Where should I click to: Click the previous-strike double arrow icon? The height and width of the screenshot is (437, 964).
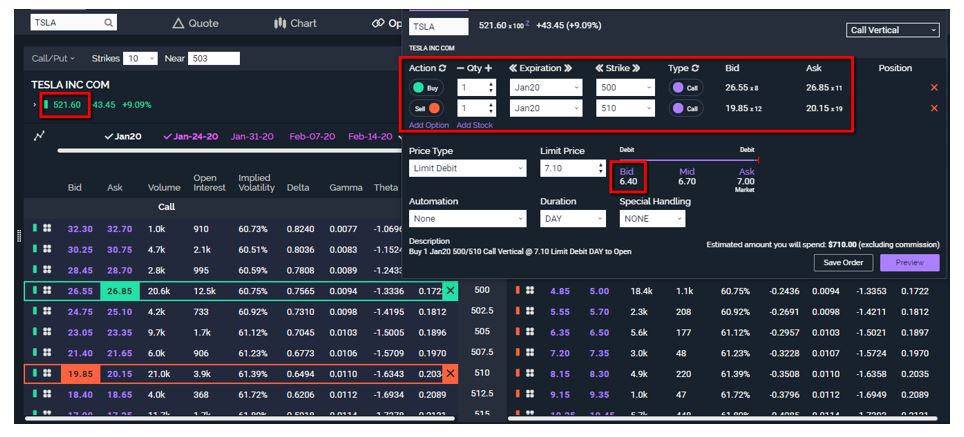[600, 68]
